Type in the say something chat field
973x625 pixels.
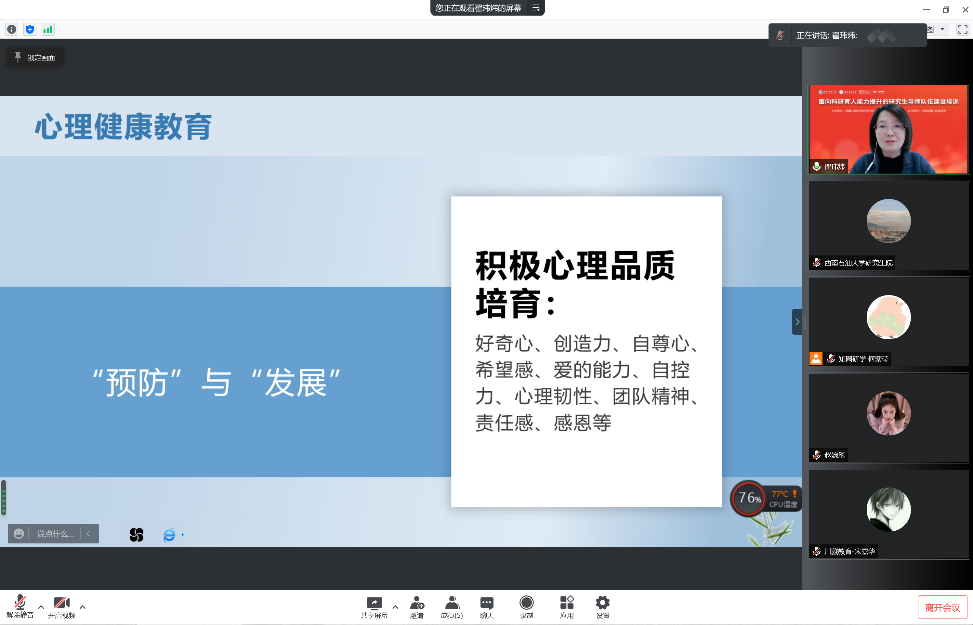(55, 534)
